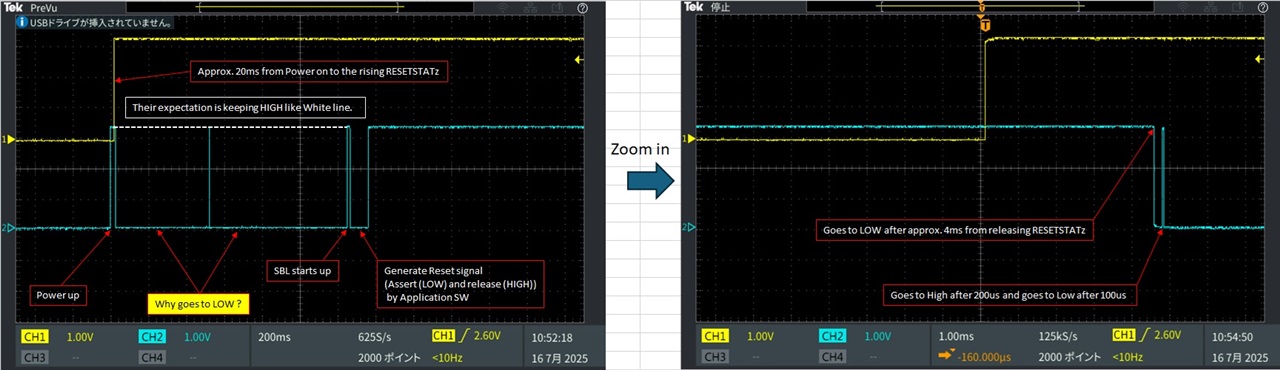Click the help icon on the left oscilloscope
The image size is (1280, 370).
[582, 7]
